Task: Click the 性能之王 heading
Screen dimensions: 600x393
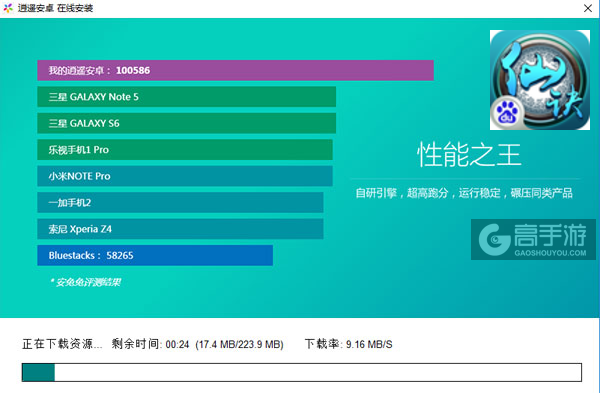Action: coord(469,155)
